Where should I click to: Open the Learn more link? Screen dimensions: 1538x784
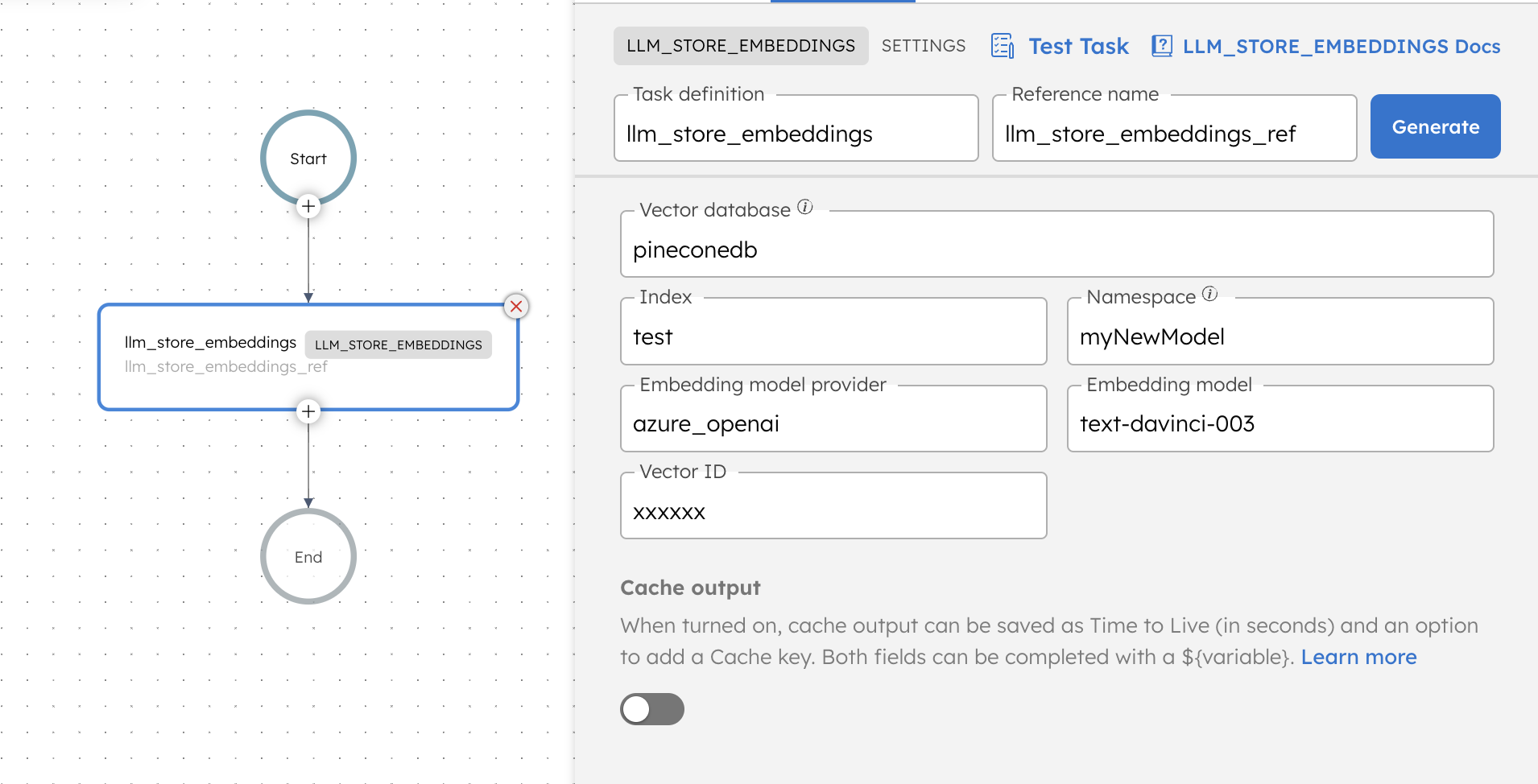point(1358,657)
